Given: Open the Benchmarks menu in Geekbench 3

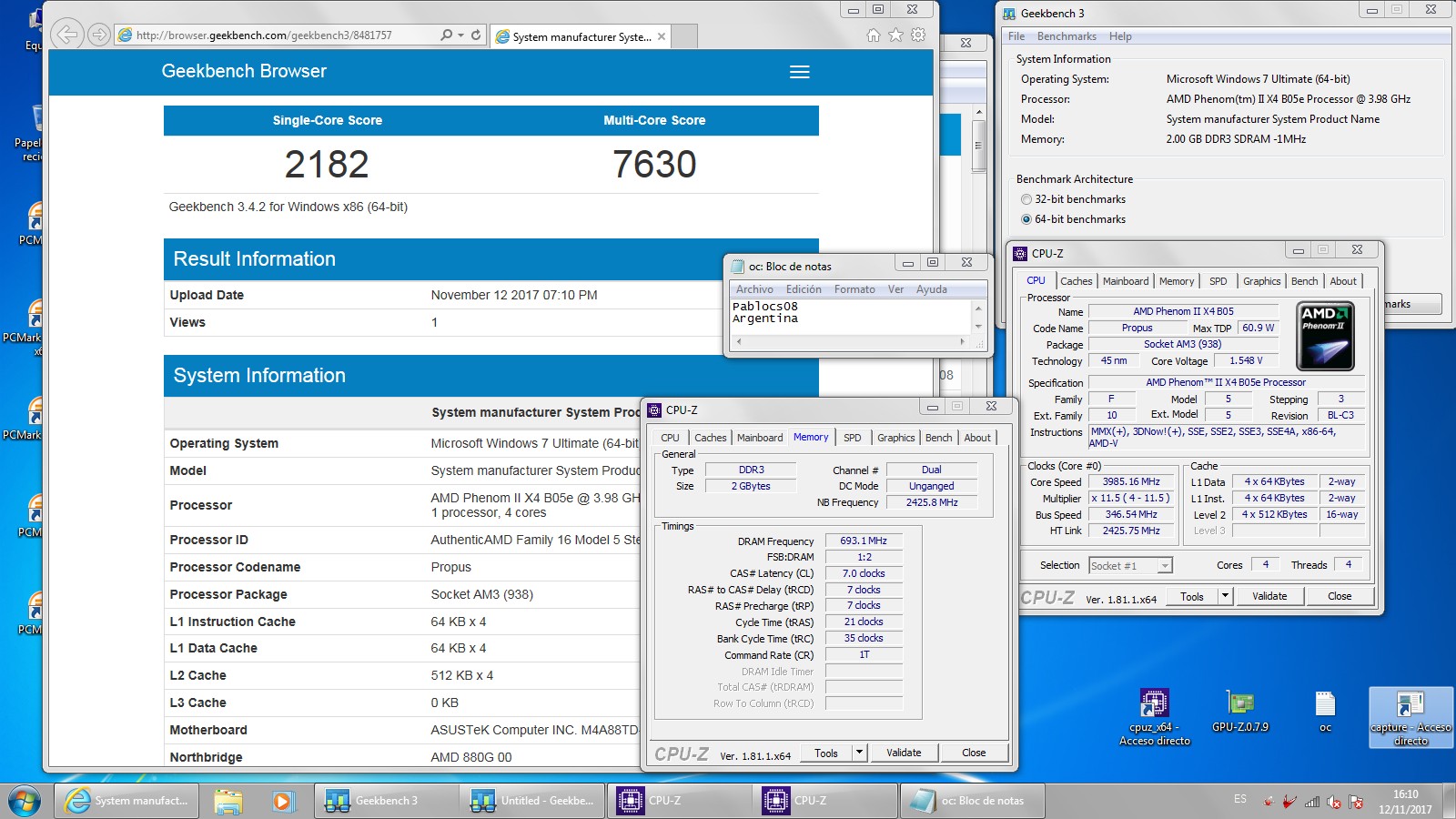Looking at the screenshot, I should 1067,36.
